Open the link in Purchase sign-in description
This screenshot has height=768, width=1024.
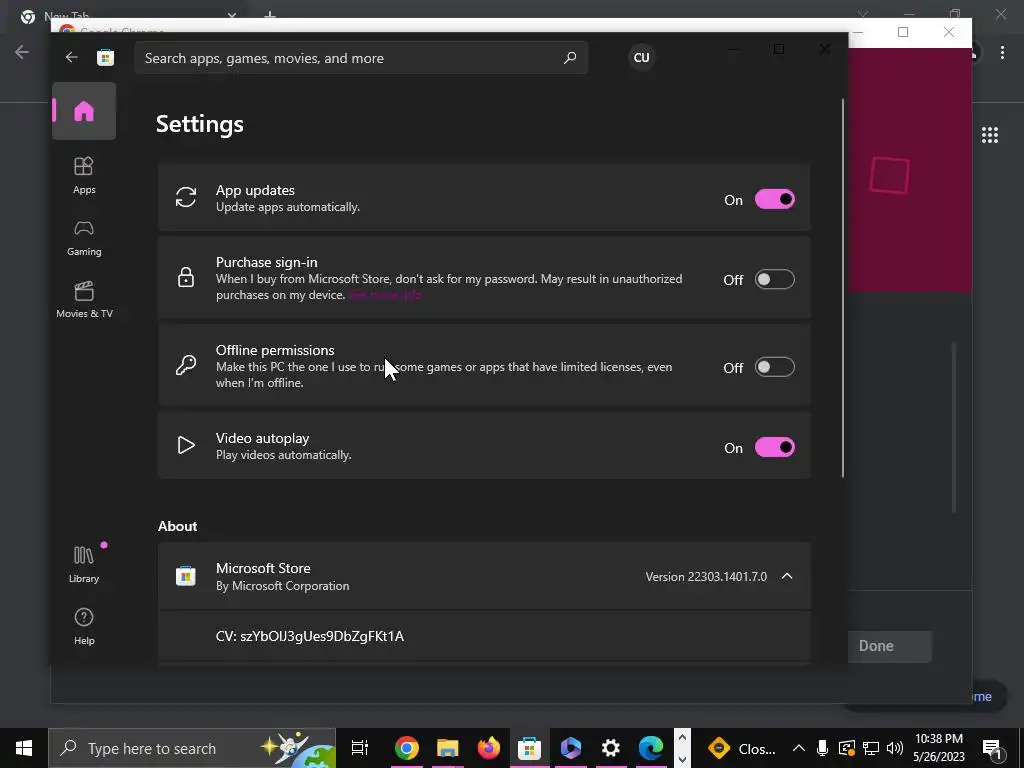tap(386, 295)
